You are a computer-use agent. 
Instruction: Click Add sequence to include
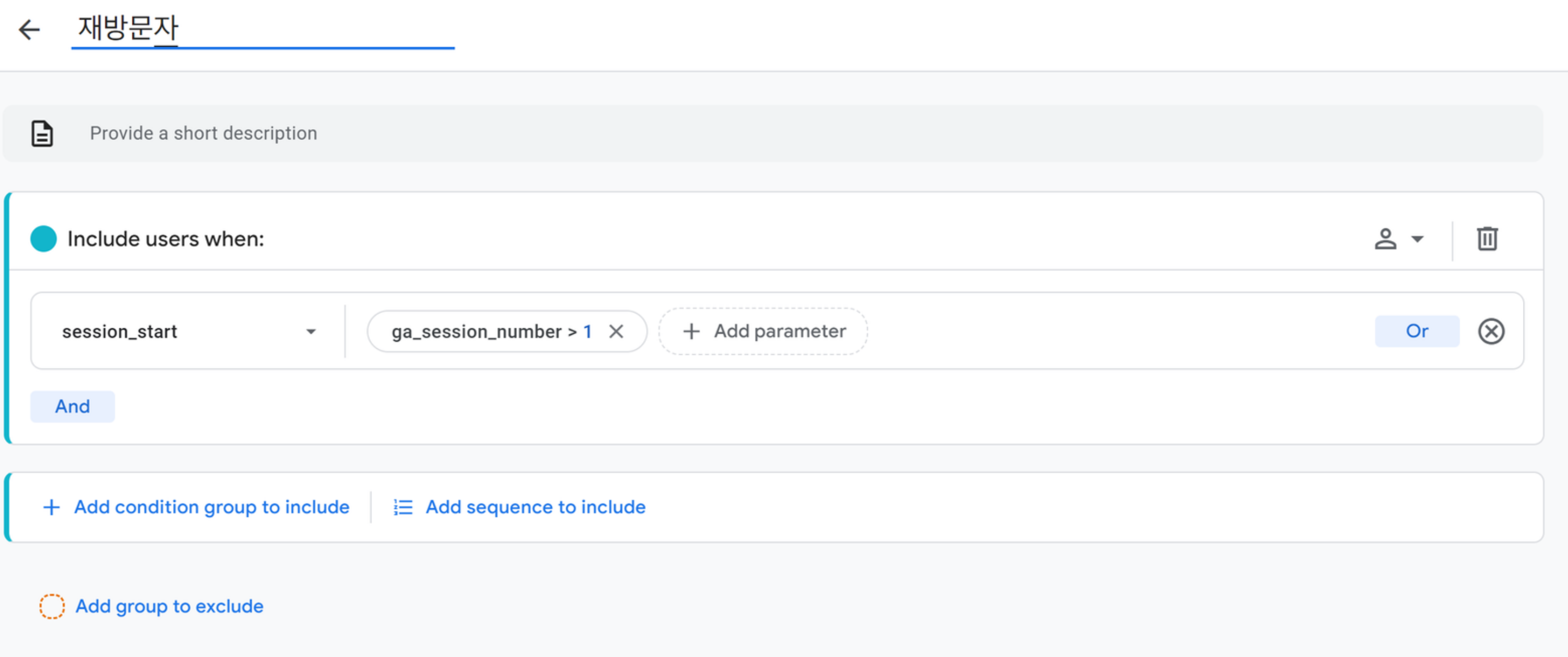(519, 507)
